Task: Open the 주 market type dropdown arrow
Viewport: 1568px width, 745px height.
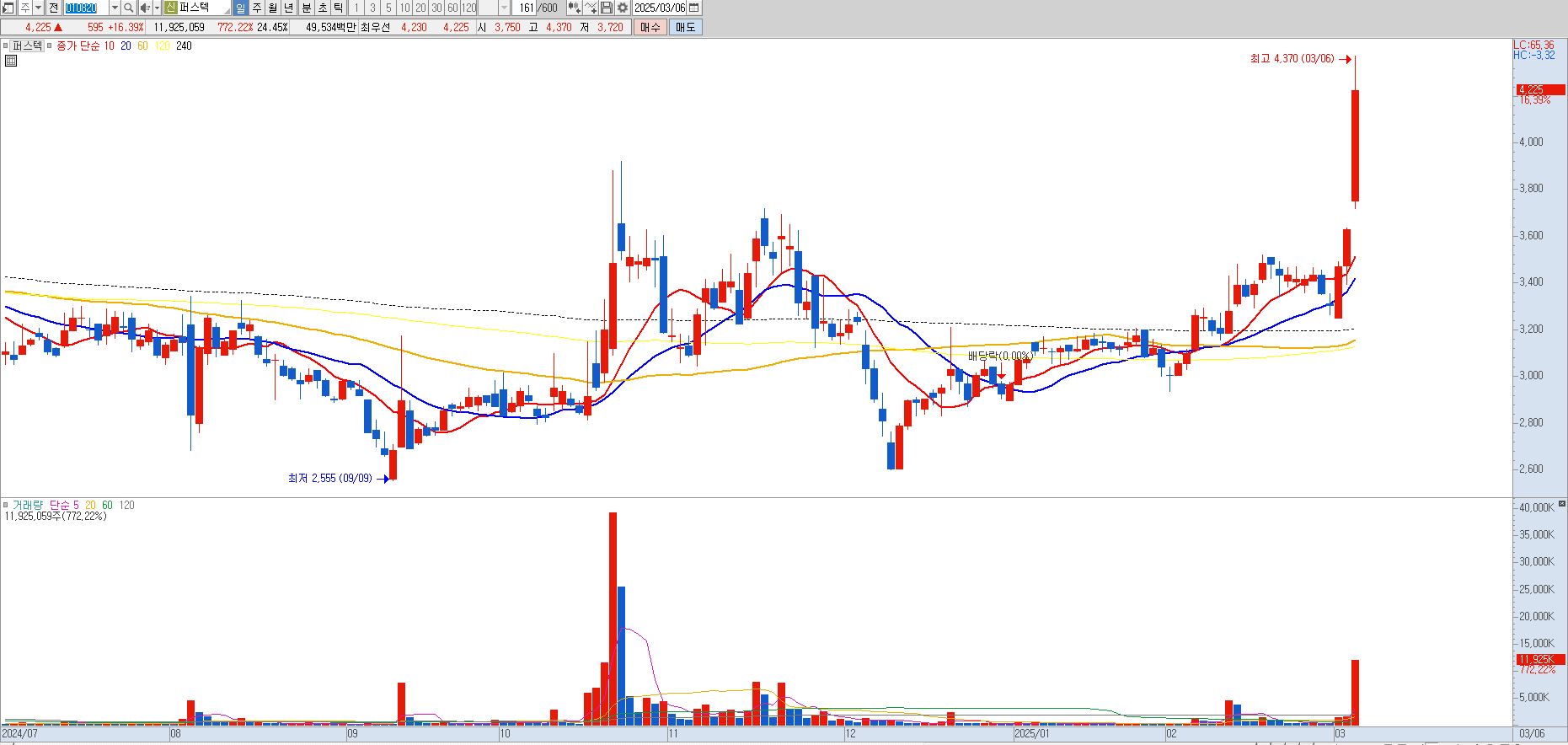Action: (x=38, y=8)
